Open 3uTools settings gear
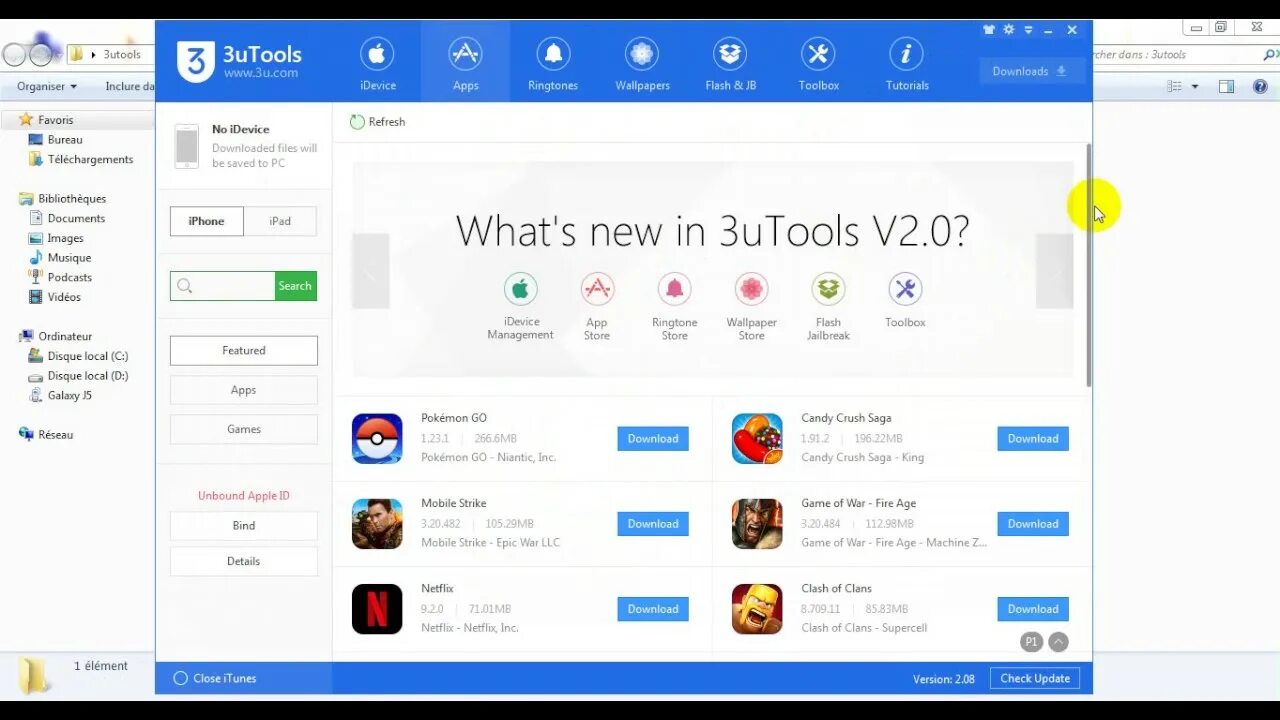Screen dimensions: 1280x720 click(1009, 30)
